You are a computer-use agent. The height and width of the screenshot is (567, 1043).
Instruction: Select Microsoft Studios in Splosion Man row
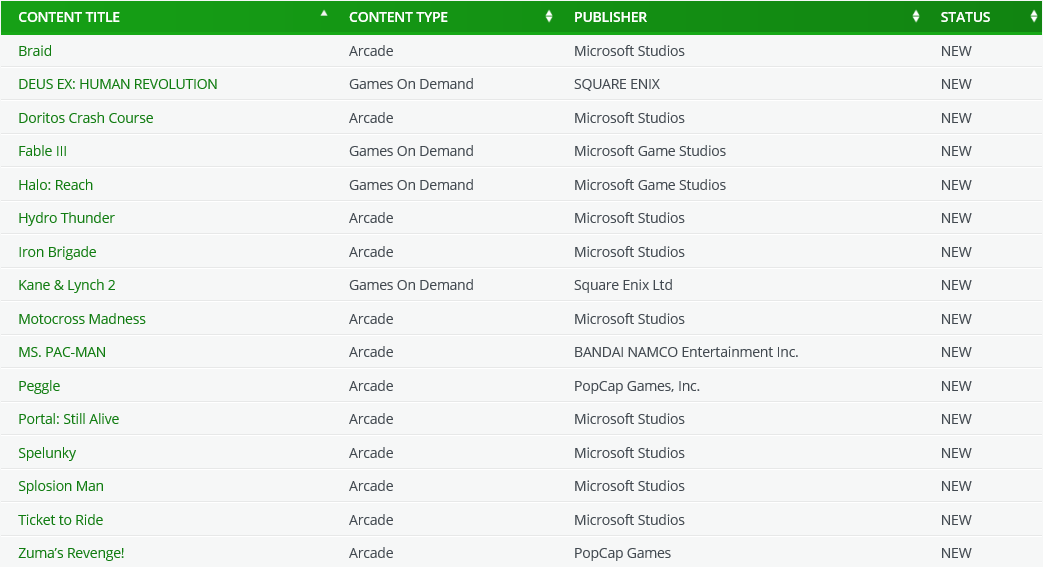pyautogui.click(x=629, y=486)
